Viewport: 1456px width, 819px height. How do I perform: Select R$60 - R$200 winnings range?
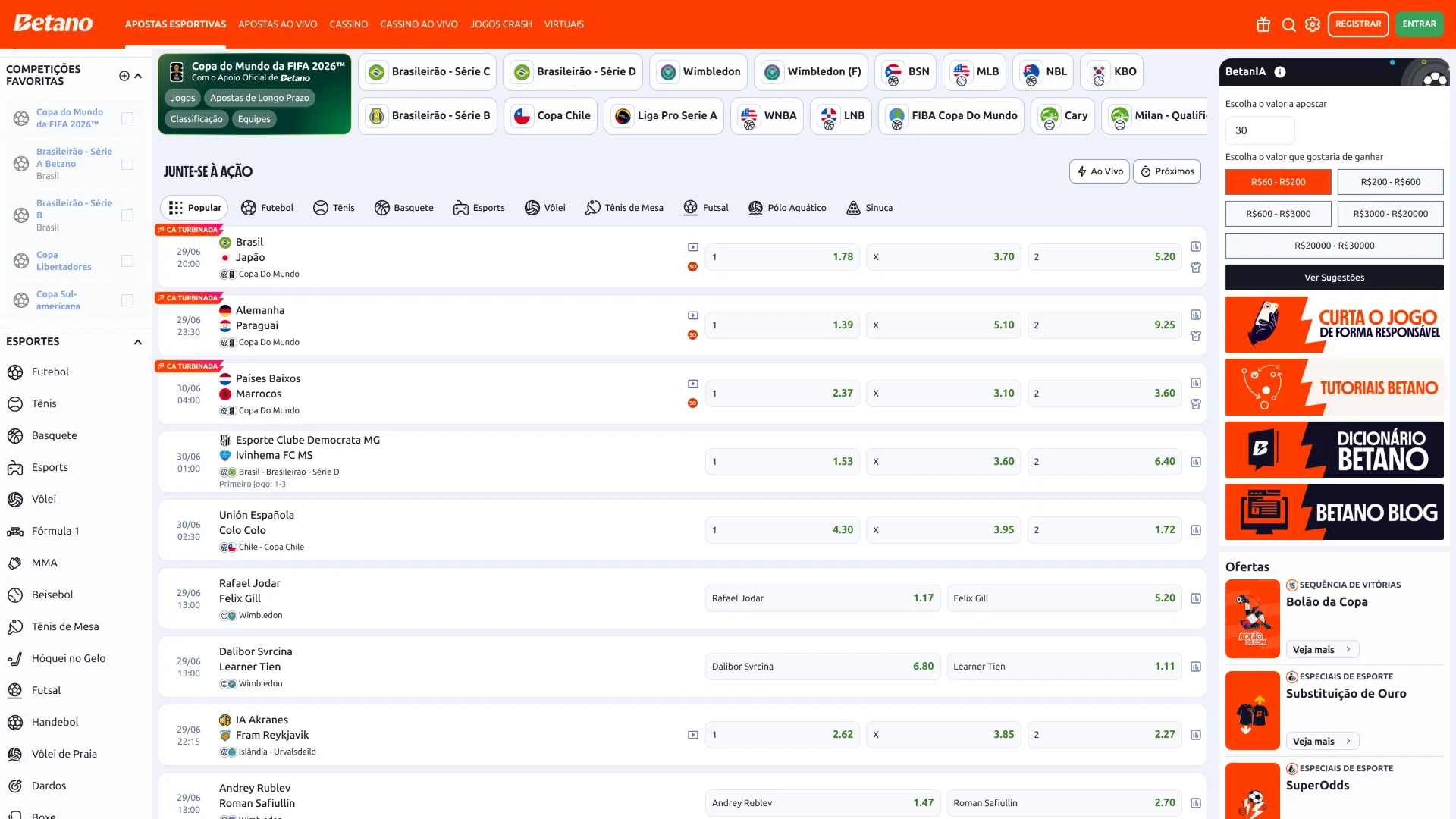[x=1278, y=182]
